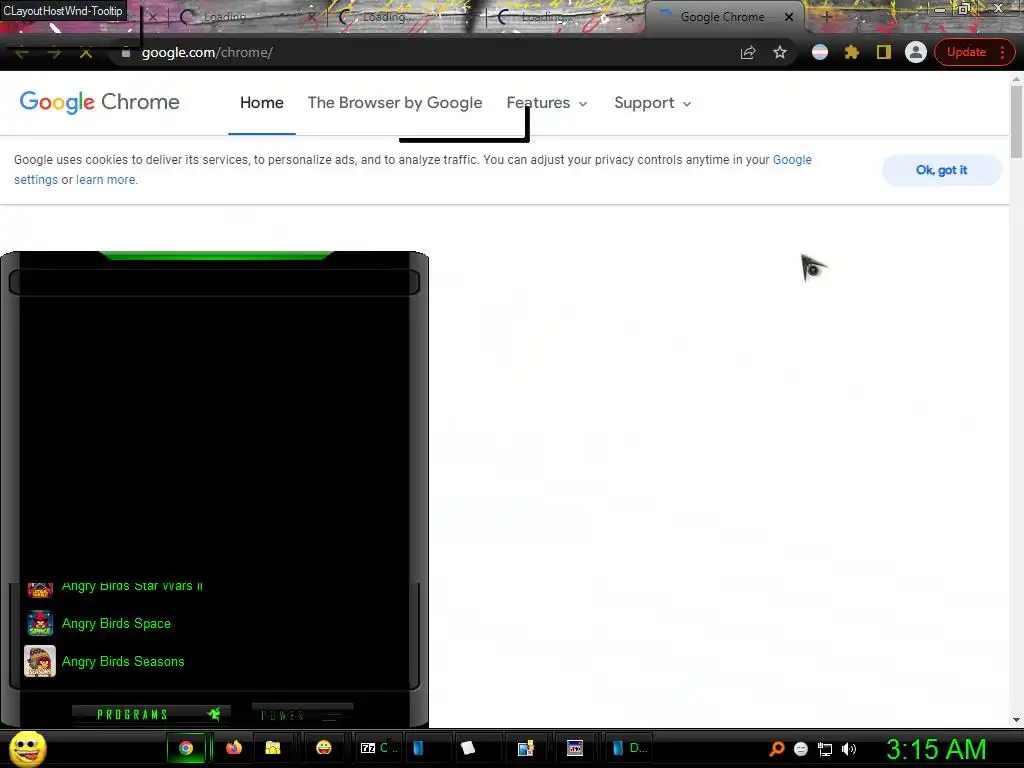
Task: Toggle the Chrome side panel icon
Action: click(x=884, y=52)
